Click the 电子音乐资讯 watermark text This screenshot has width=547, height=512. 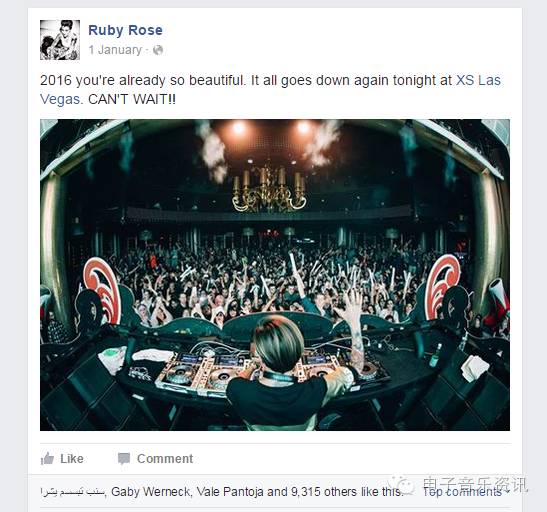[x=475, y=484]
